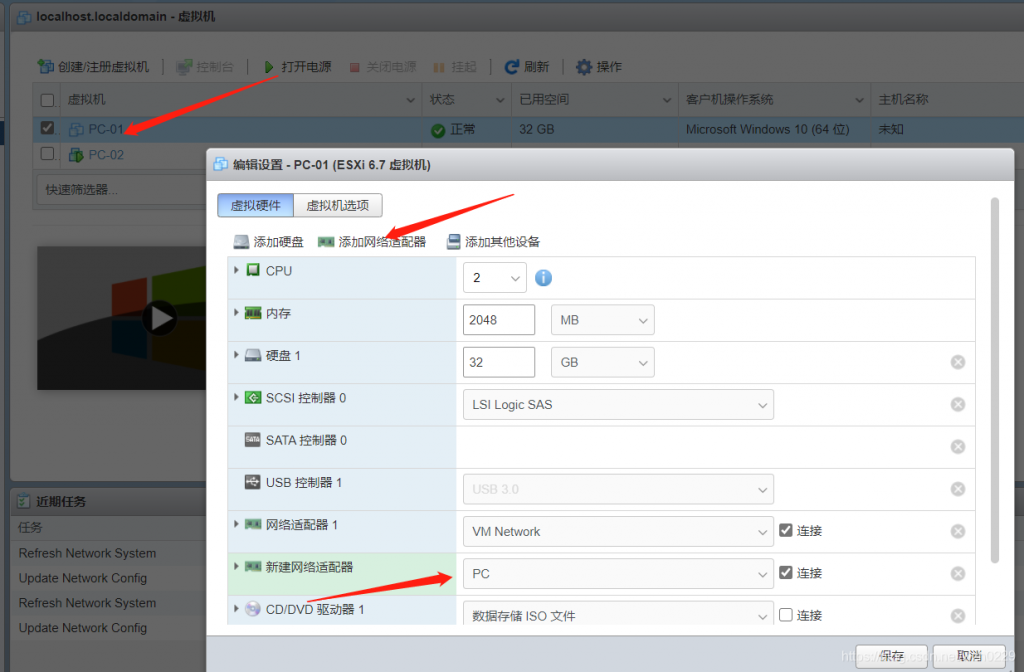Open the PC-01 virtual machine link
1024x672 pixels.
106,129
